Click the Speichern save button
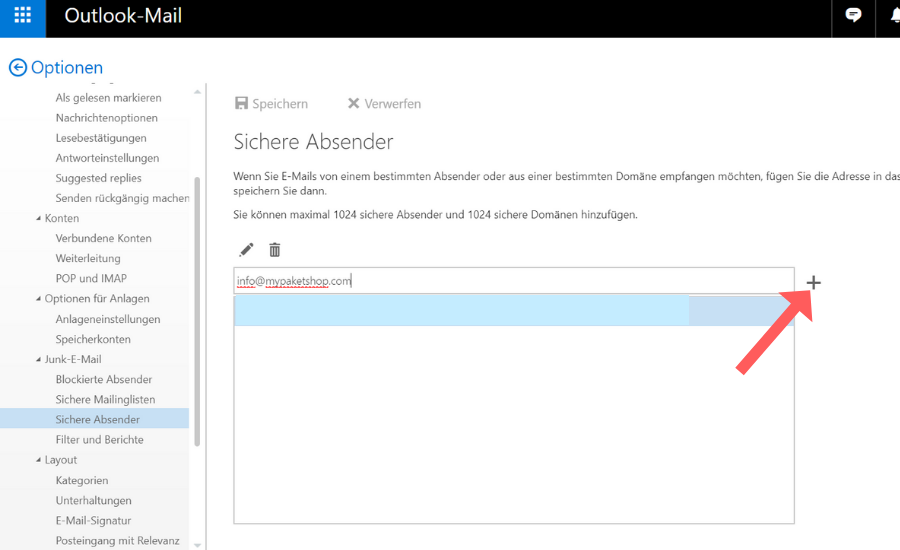Image resolution: width=900 pixels, height=550 pixels. pos(271,104)
